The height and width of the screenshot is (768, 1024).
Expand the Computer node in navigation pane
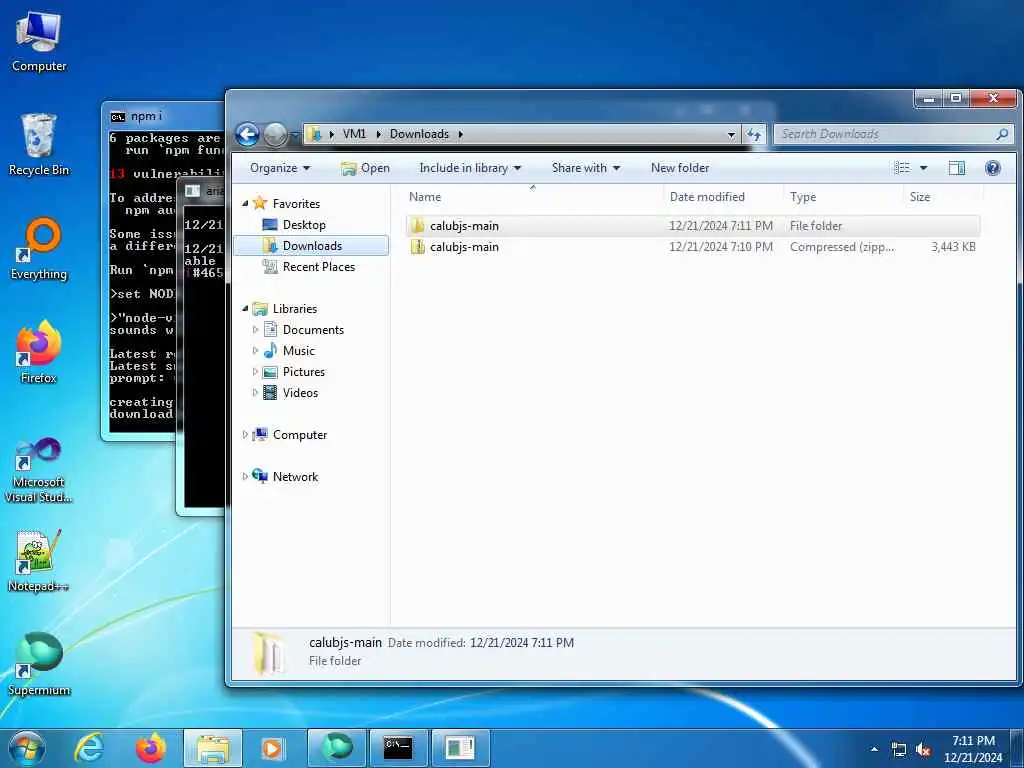(245, 435)
